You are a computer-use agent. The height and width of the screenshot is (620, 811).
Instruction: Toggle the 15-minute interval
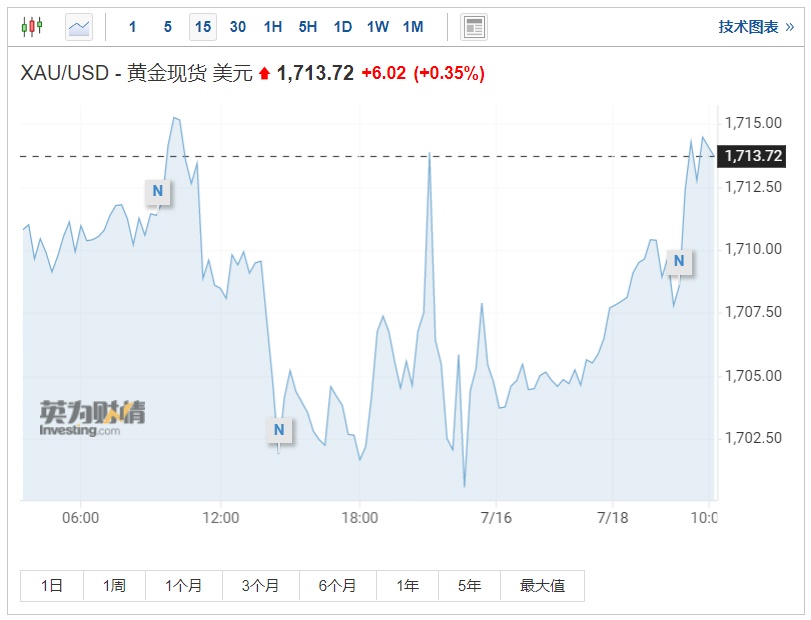[x=203, y=27]
